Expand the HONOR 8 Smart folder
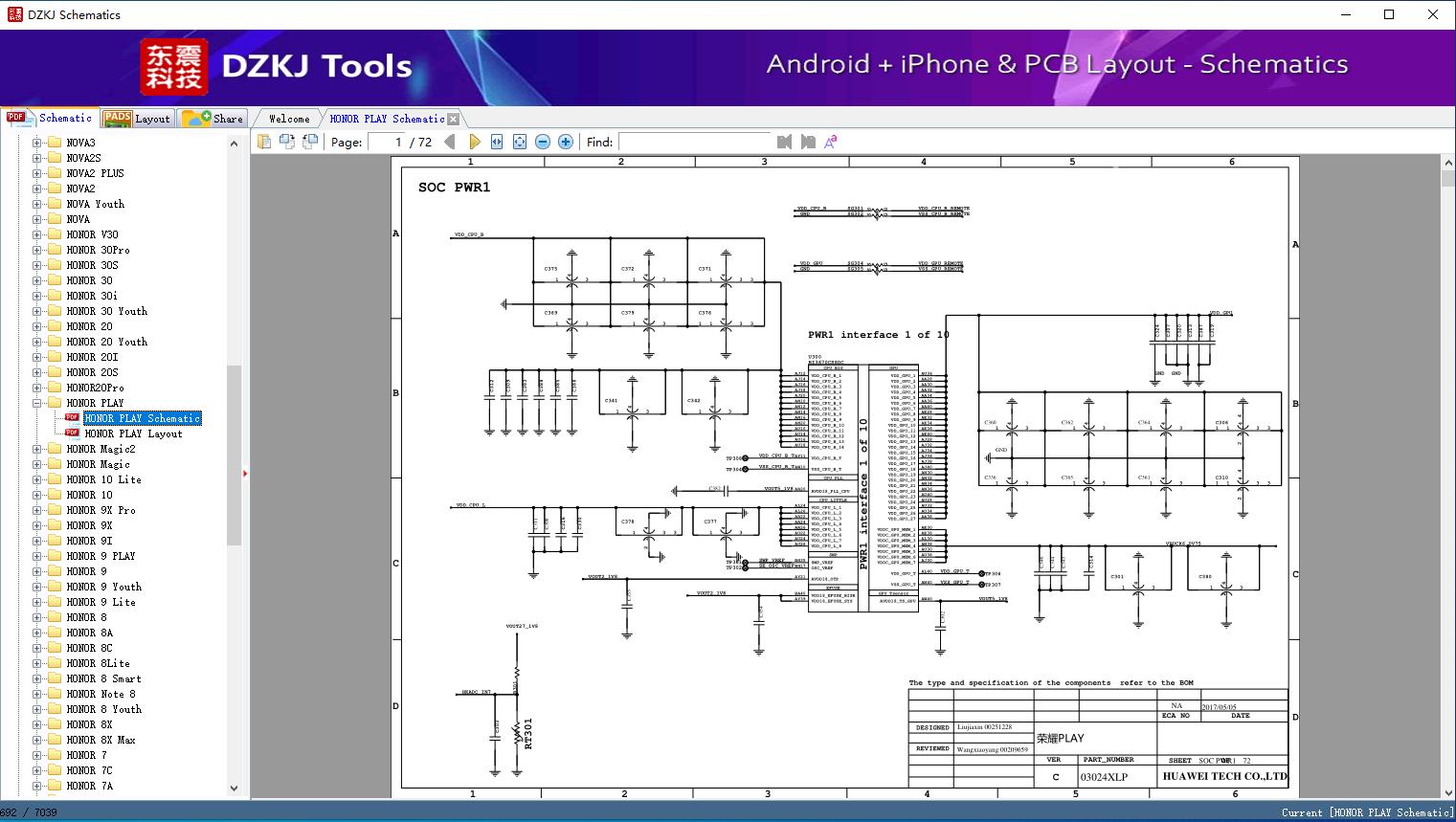This screenshot has width=1456, height=822. pyautogui.click(x=37, y=678)
